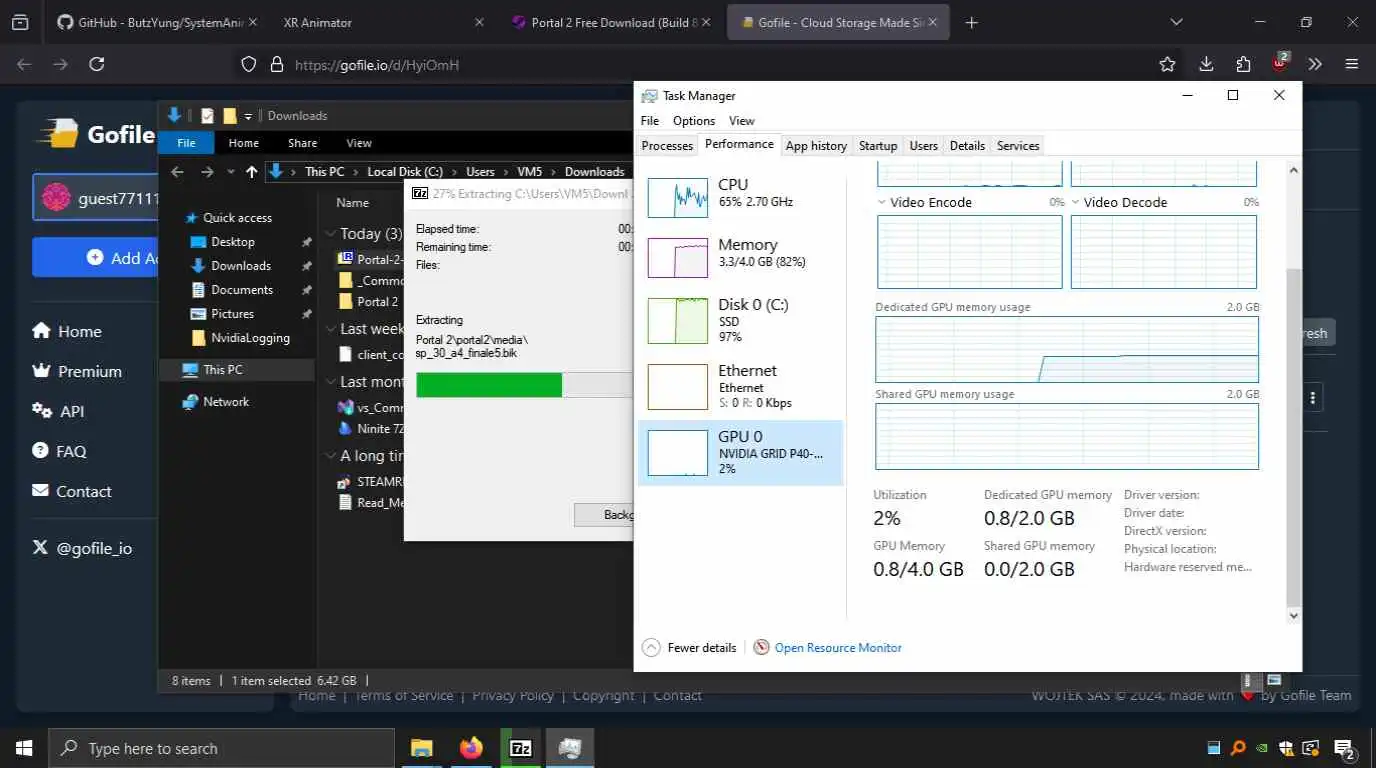Open the Windows Start menu

pyautogui.click(x=24, y=748)
